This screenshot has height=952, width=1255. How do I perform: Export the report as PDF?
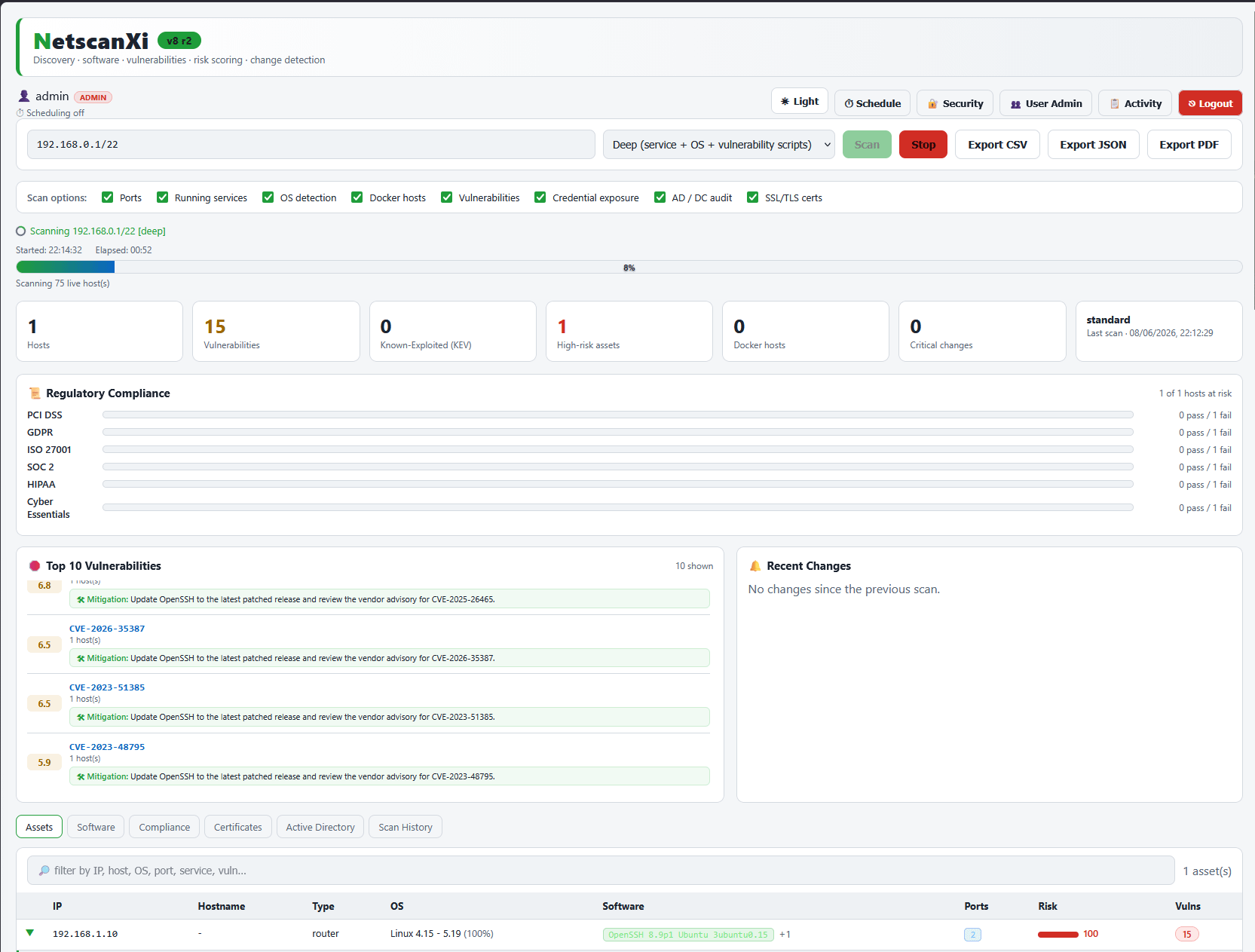(x=1189, y=145)
